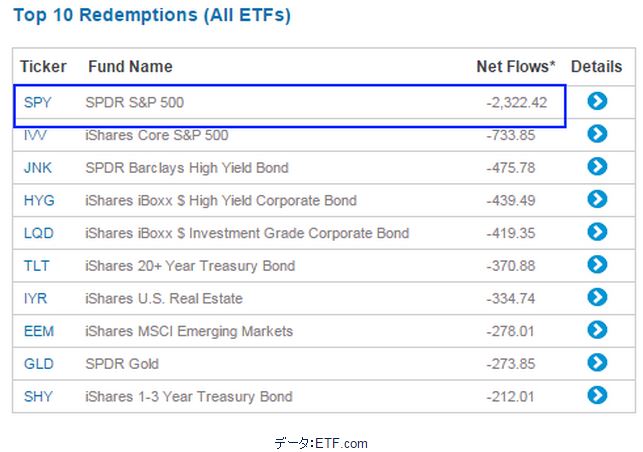Screen dimensions: 643x452
Task: Click the HYG row details arrow
Action: 597,199
